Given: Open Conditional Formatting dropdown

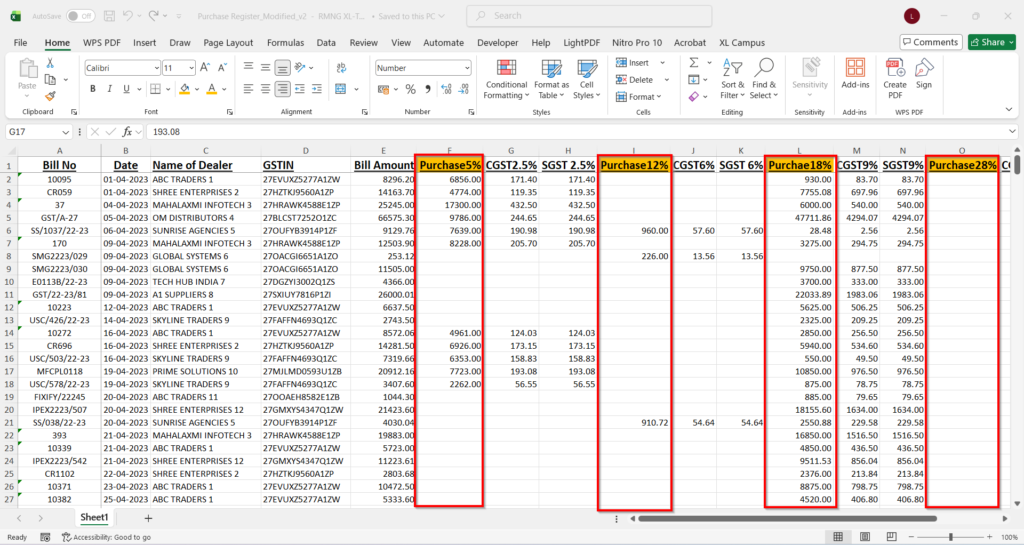Looking at the screenshot, I should coord(505,79).
